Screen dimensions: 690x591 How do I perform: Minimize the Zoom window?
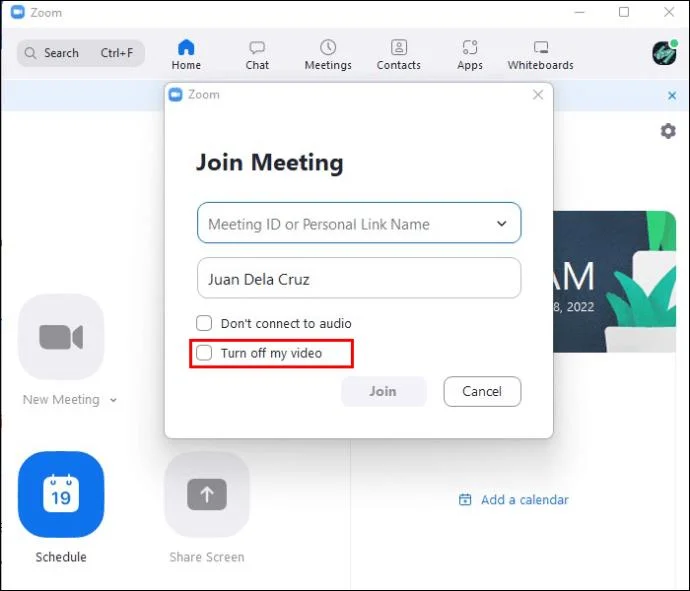[x=580, y=12]
